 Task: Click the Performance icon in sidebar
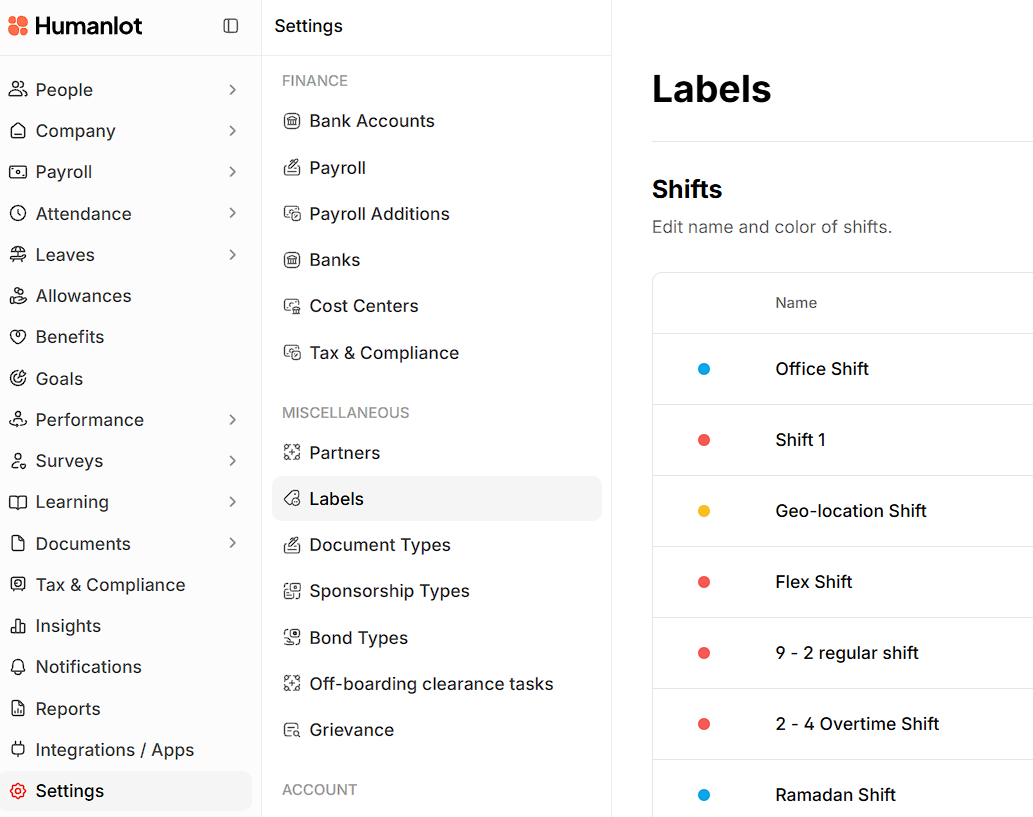click(x=18, y=419)
